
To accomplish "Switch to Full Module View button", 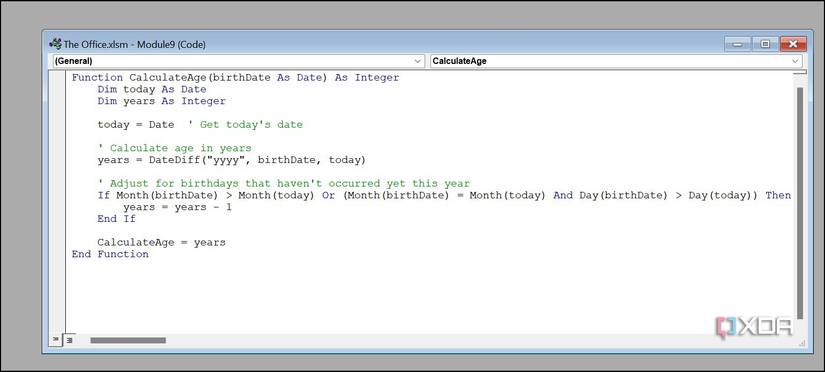I will 69,340.
